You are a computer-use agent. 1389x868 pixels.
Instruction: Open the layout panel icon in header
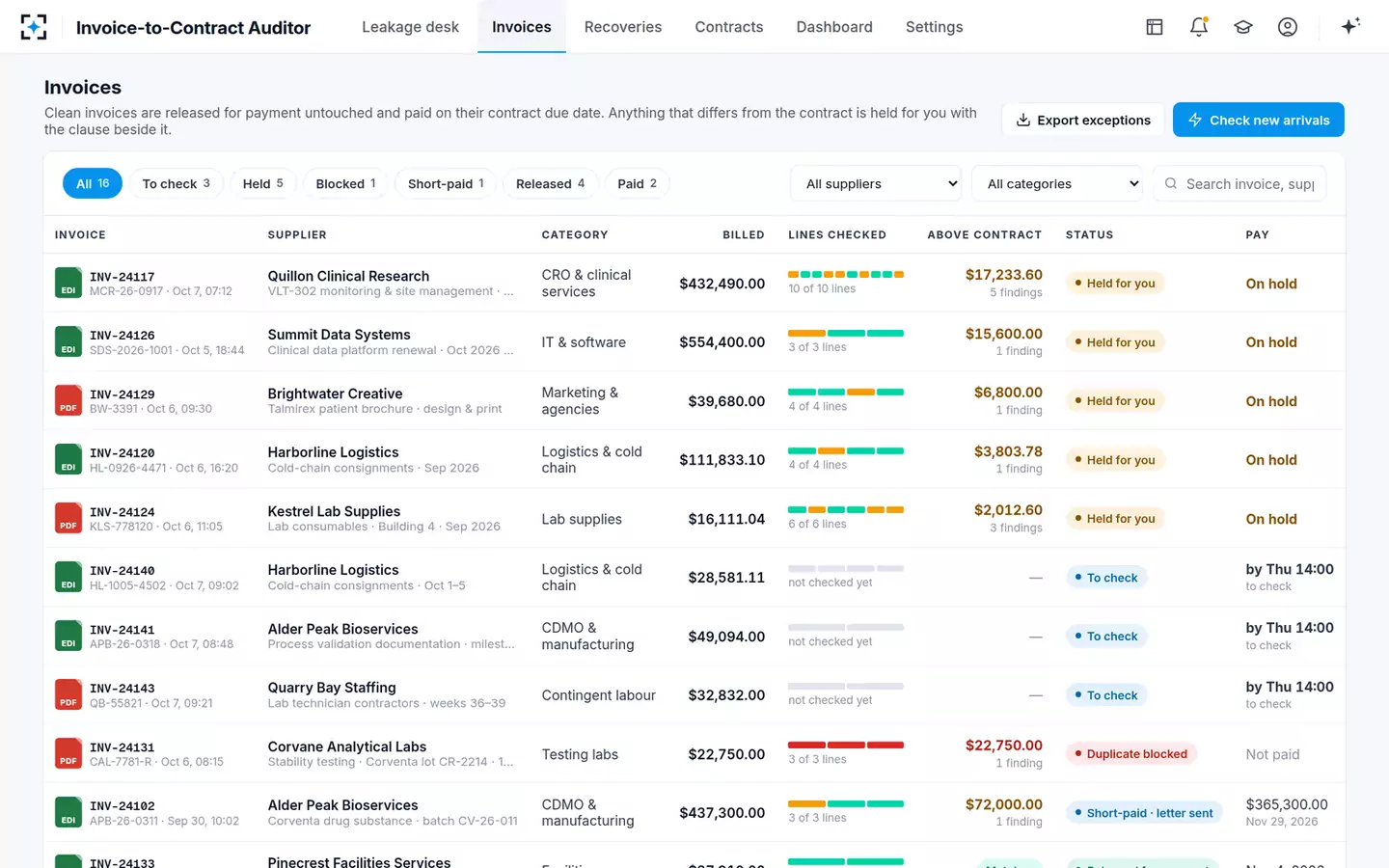(x=1155, y=27)
